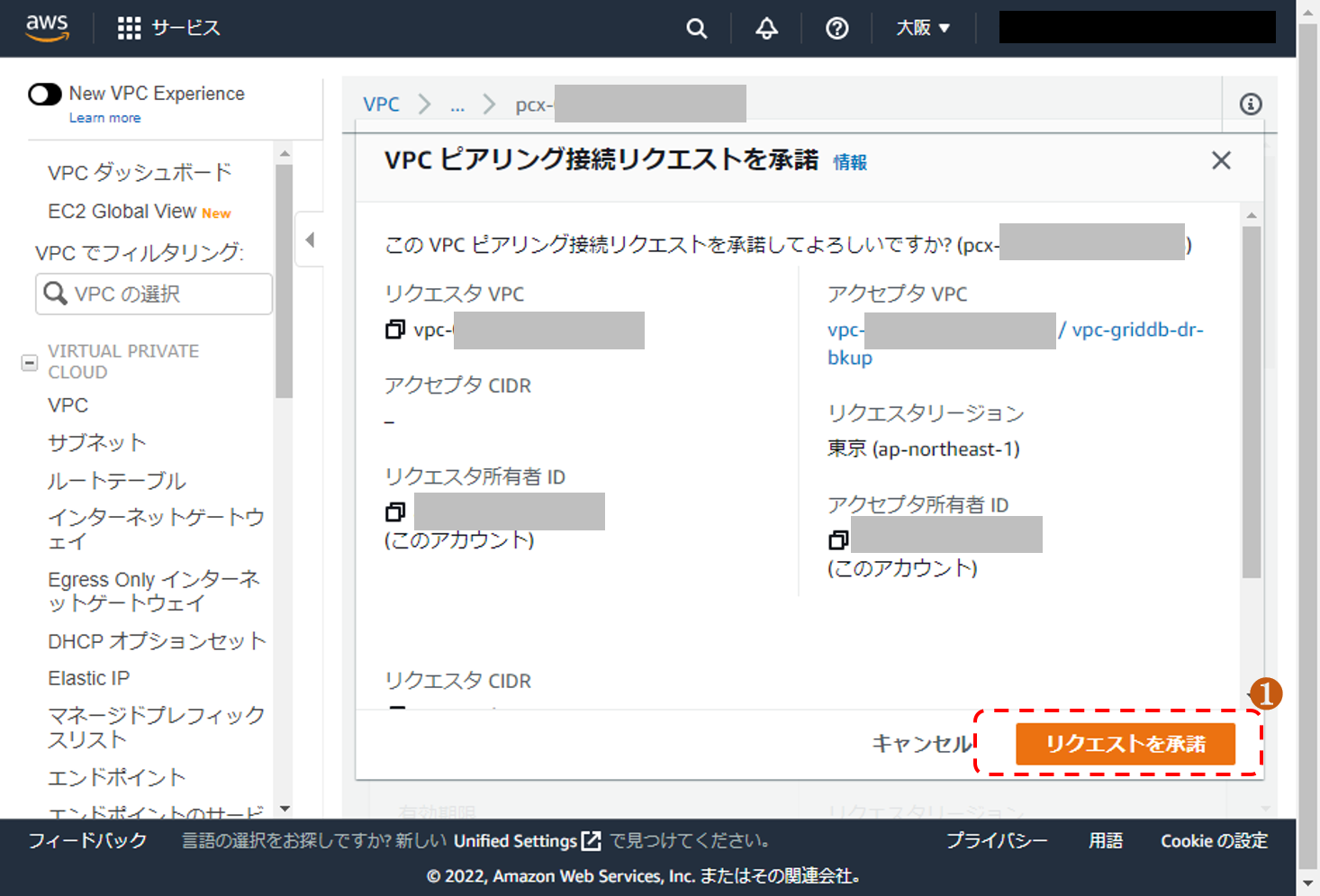Select DHCP オプションセット in sidebar
Image resolution: width=1320 pixels, height=896 pixels.
157,641
